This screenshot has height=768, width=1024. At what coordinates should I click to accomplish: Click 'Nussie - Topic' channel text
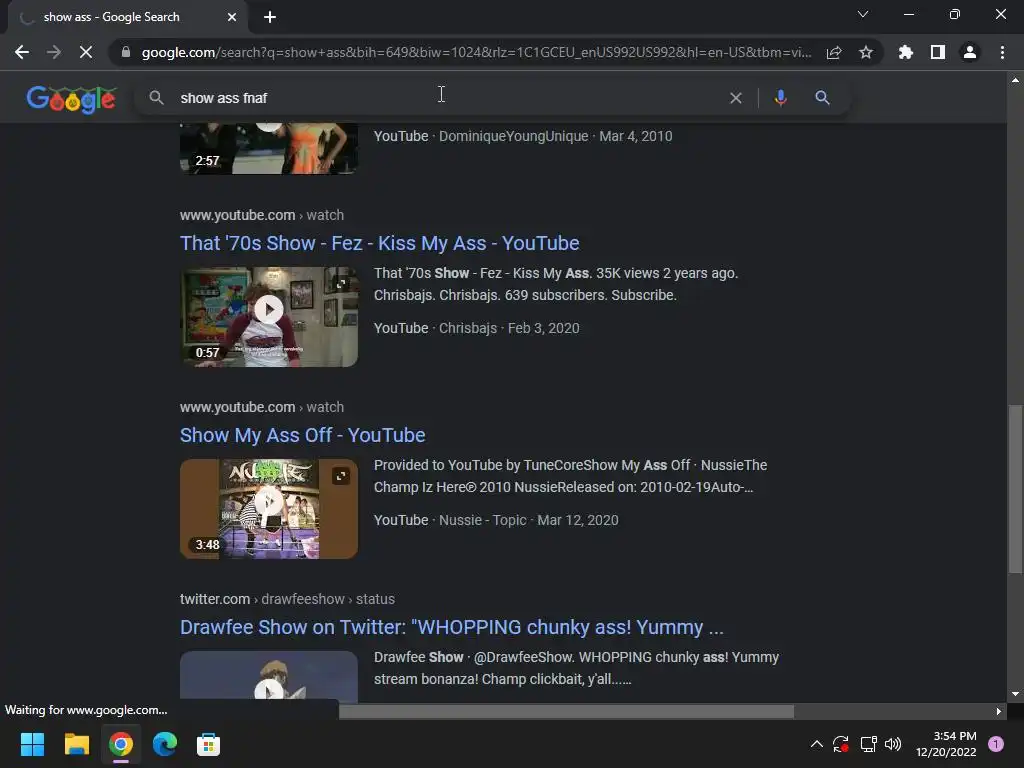(x=483, y=520)
